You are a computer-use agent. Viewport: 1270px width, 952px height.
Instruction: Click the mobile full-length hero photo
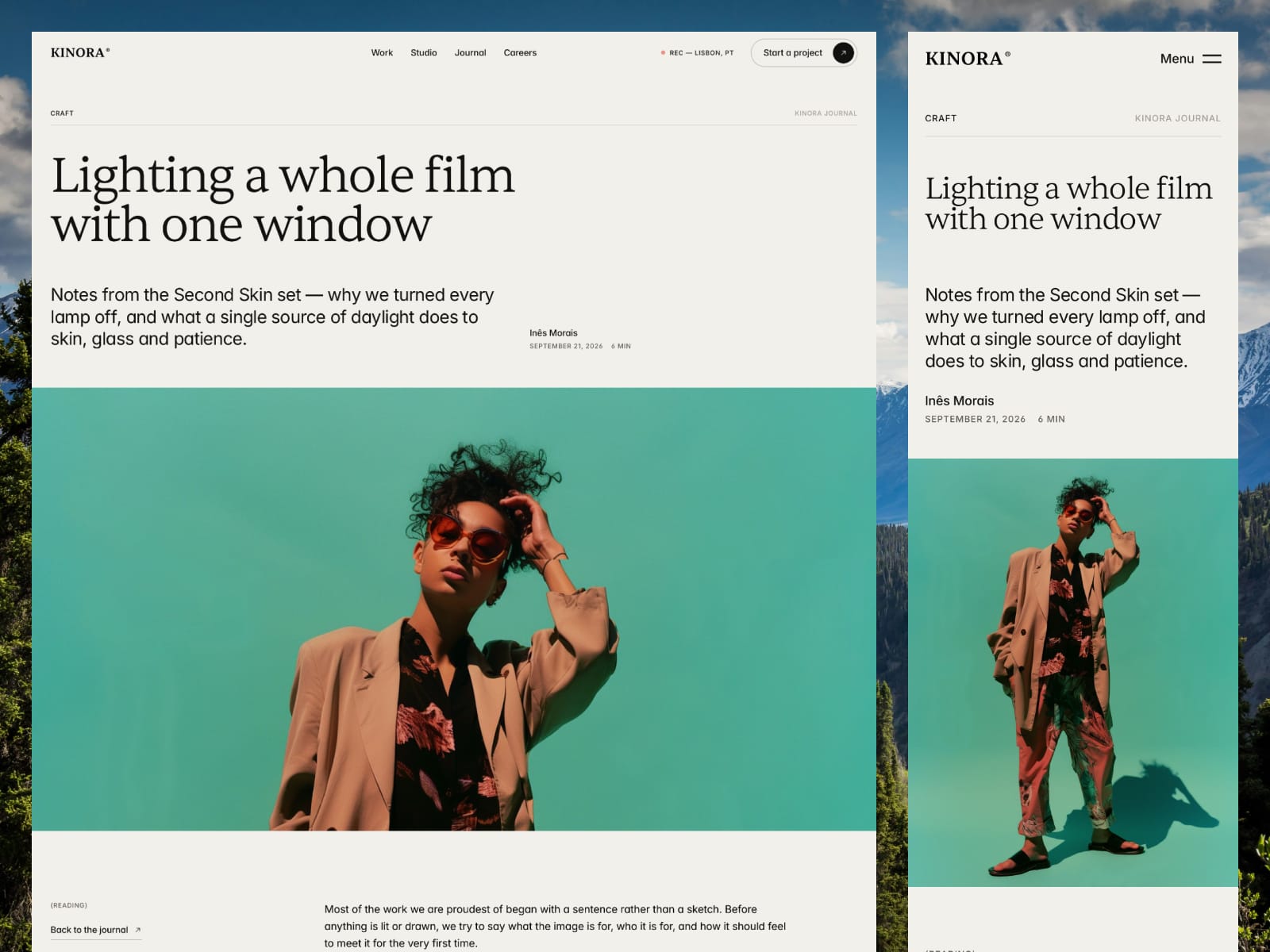1073,673
